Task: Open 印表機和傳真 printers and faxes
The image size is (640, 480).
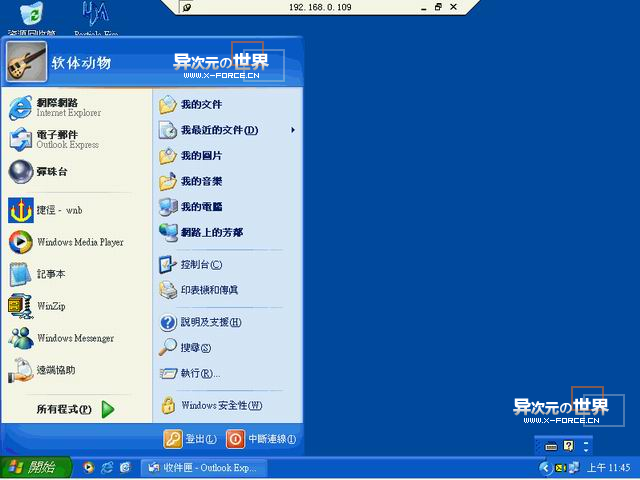Action: 227,290
